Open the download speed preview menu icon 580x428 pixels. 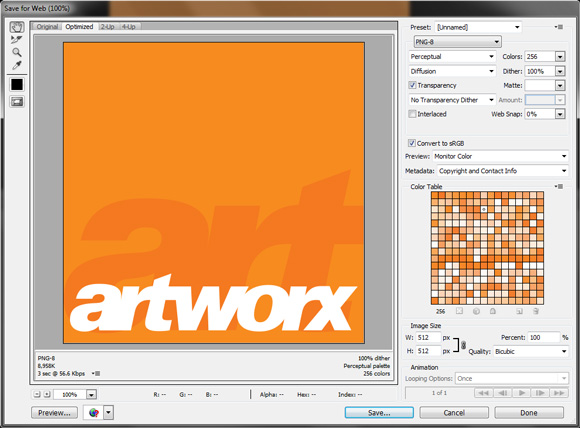[96, 374]
